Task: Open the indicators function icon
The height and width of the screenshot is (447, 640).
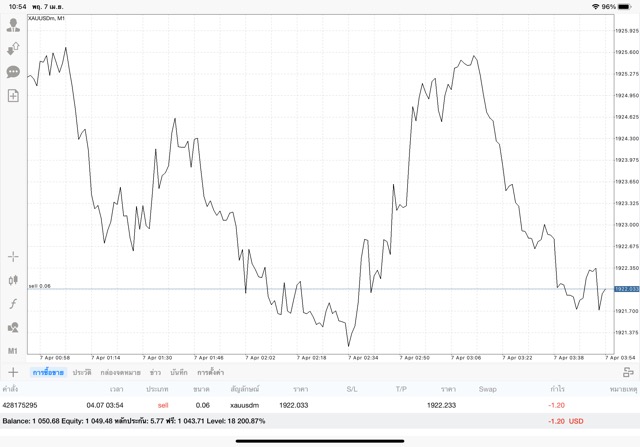Action: coord(13,304)
